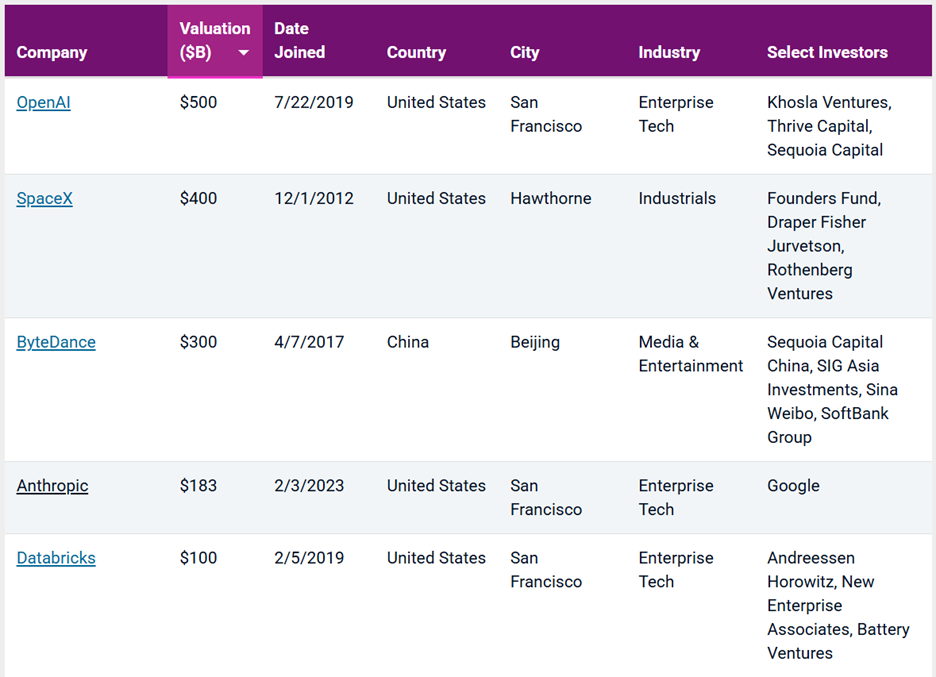This screenshot has height=677, width=936.
Task: Select the 12/1/2012 date joined cell
Action: [x=314, y=199]
